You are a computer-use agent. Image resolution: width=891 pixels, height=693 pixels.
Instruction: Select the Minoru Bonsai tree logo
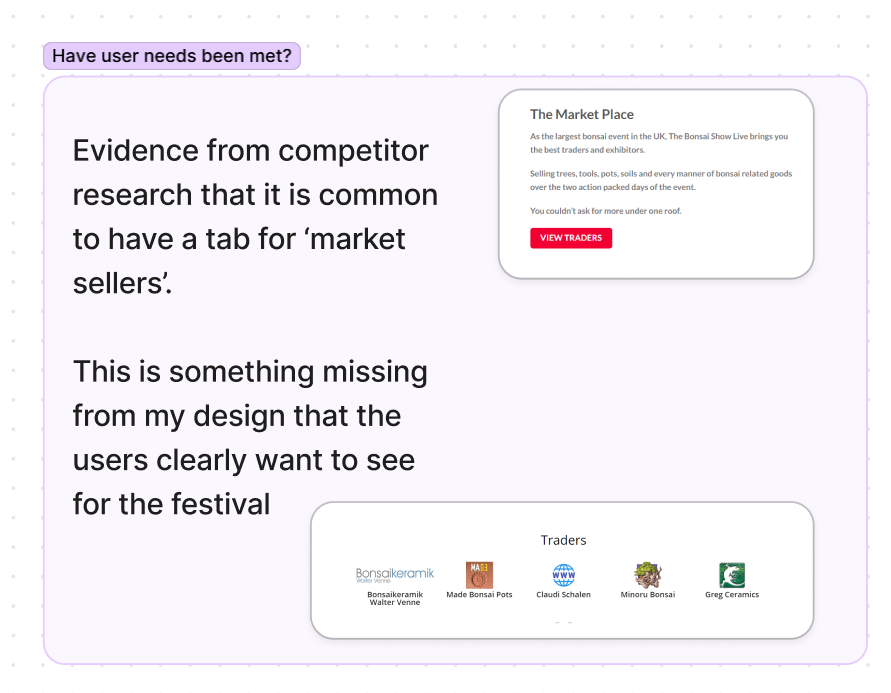point(647,575)
